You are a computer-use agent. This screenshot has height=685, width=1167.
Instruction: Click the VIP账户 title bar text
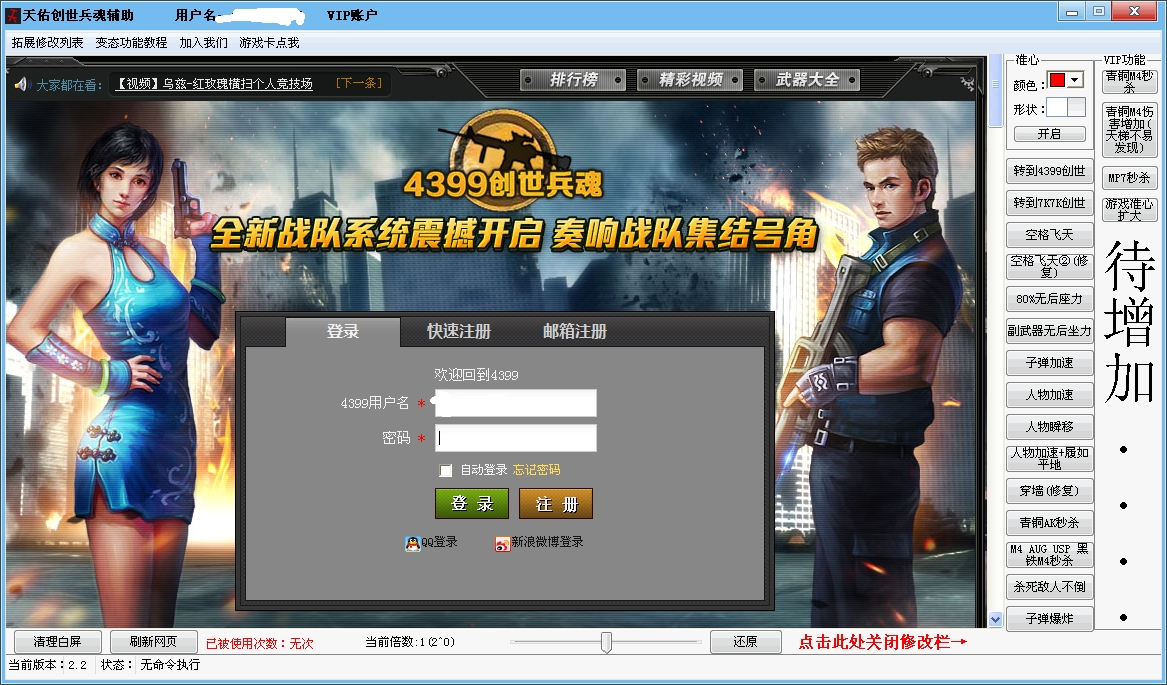pyautogui.click(x=352, y=15)
